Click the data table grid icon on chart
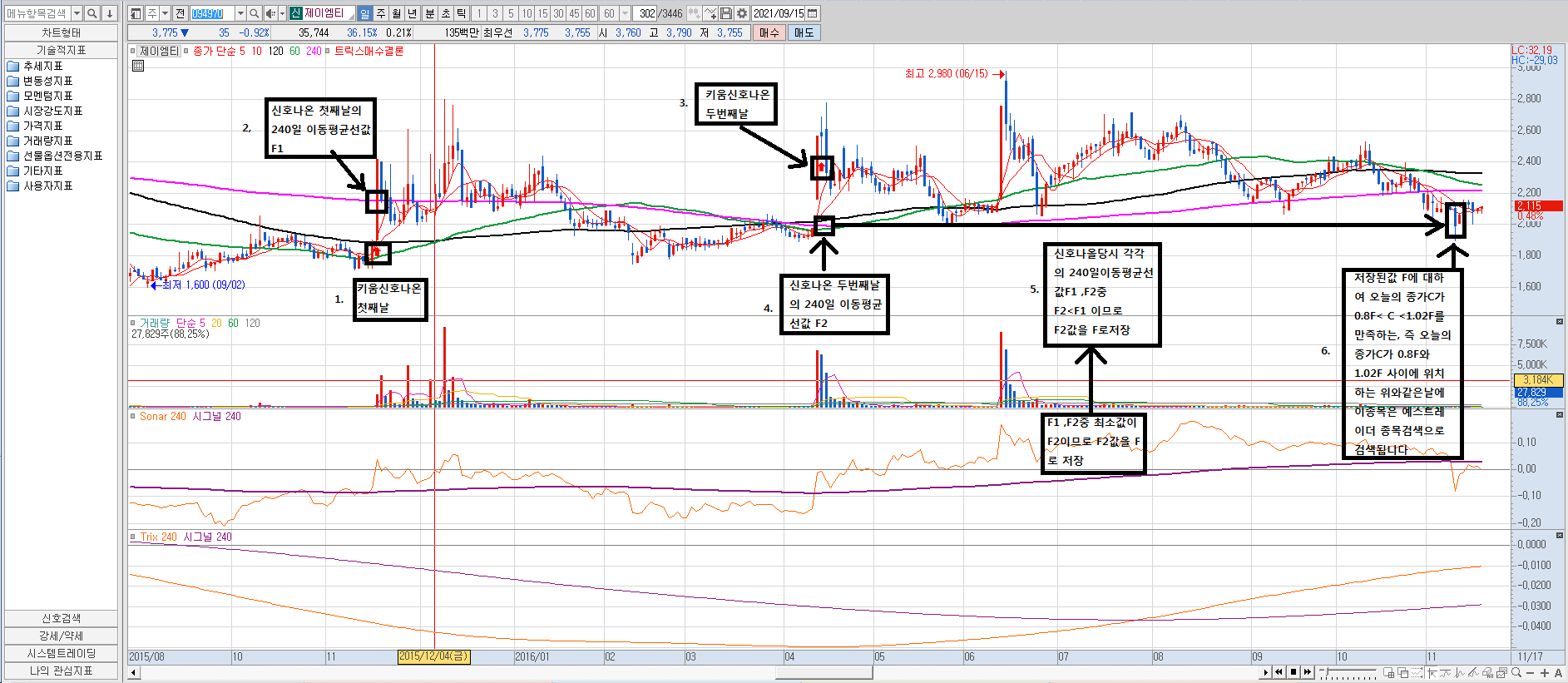This screenshot has height=683, width=1568. coord(138,66)
